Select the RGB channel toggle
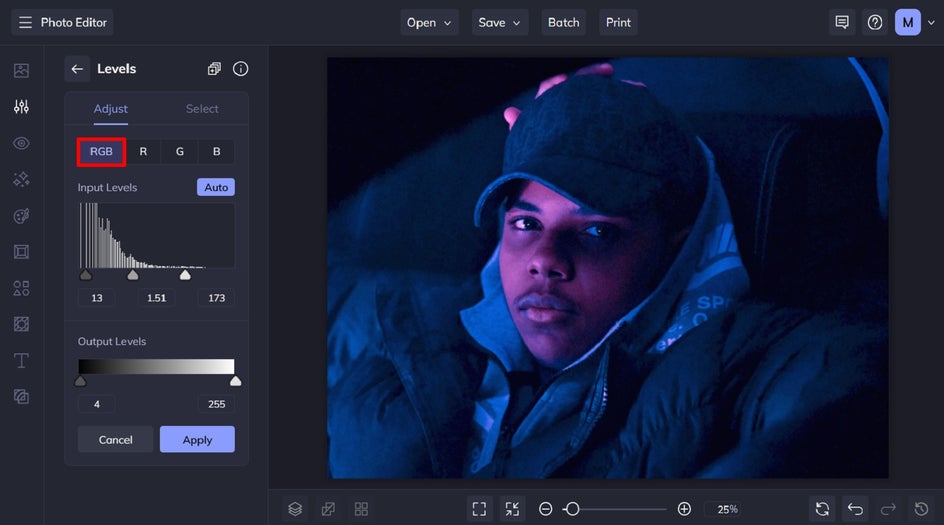This screenshot has width=944, height=525. pos(101,152)
